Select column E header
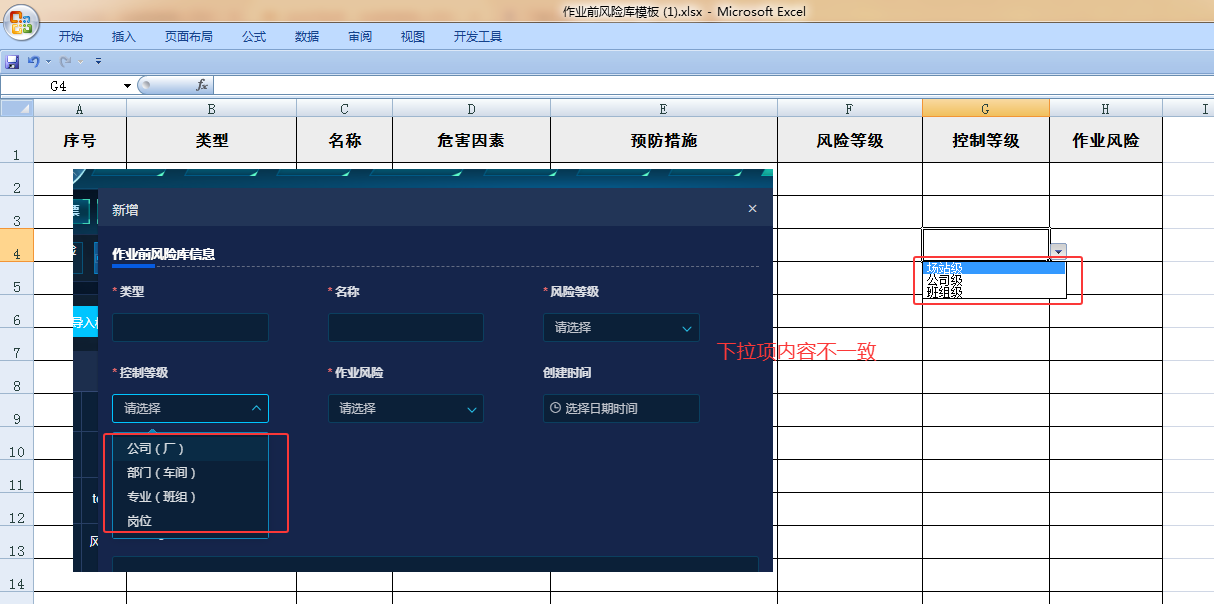Image resolution: width=1214 pixels, height=604 pixels. point(663,109)
